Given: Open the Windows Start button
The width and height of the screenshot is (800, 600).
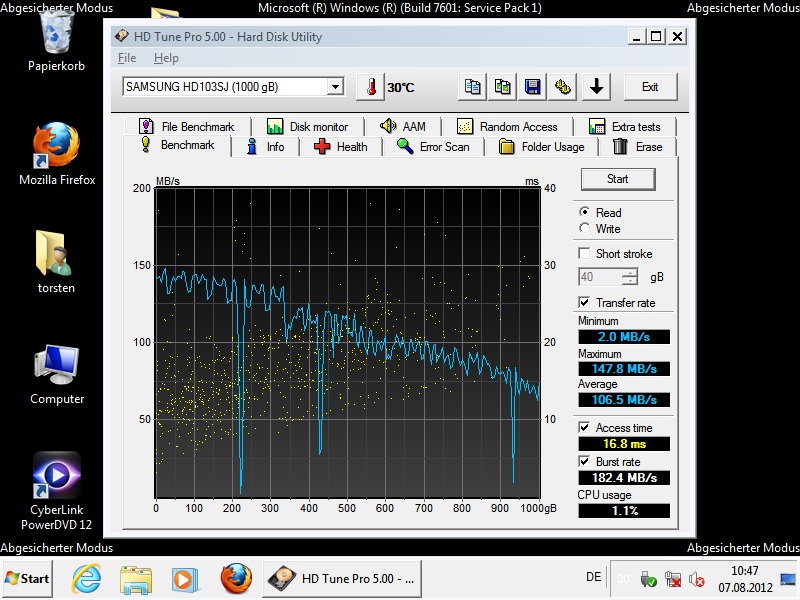Looking at the screenshot, I should pyautogui.click(x=27, y=579).
